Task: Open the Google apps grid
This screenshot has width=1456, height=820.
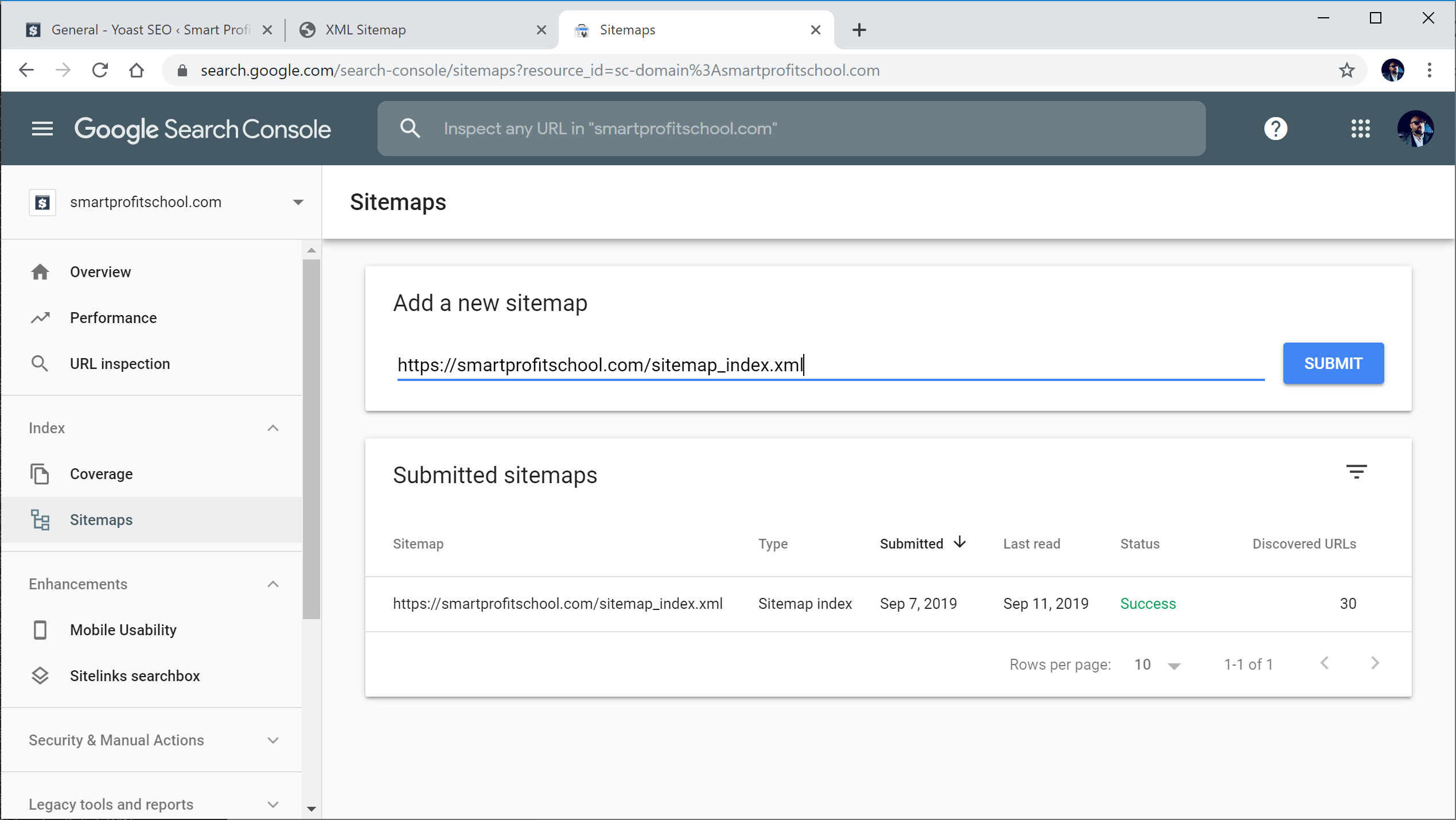Action: click(1360, 129)
